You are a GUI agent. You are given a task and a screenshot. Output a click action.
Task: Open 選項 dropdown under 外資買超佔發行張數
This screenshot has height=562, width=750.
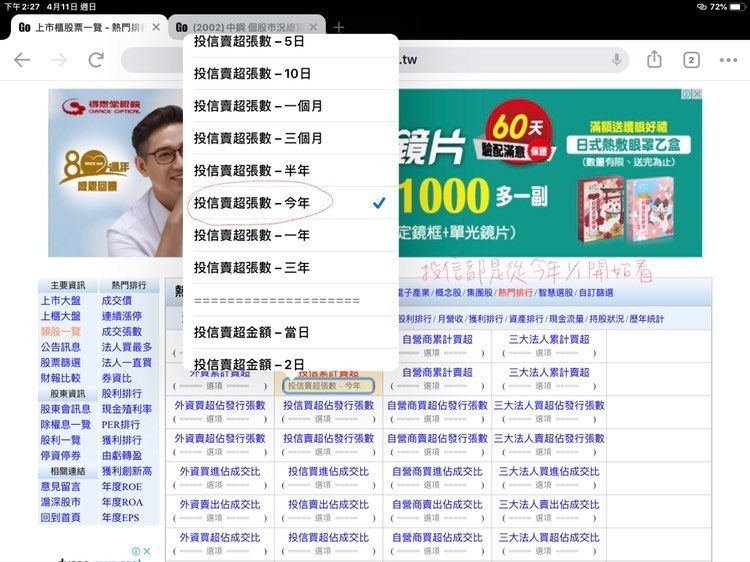click(x=220, y=419)
